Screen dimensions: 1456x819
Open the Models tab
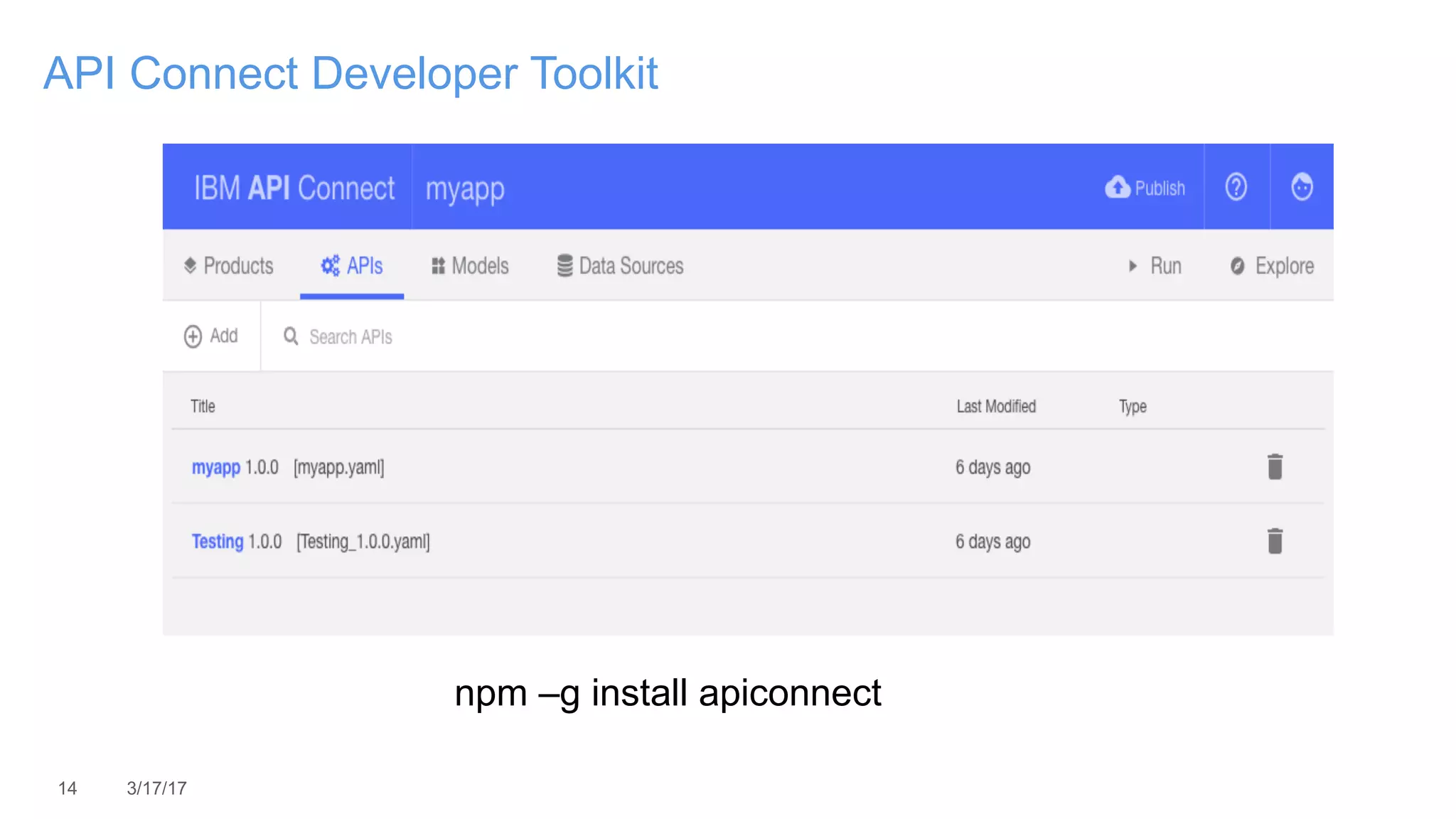[470, 266]
